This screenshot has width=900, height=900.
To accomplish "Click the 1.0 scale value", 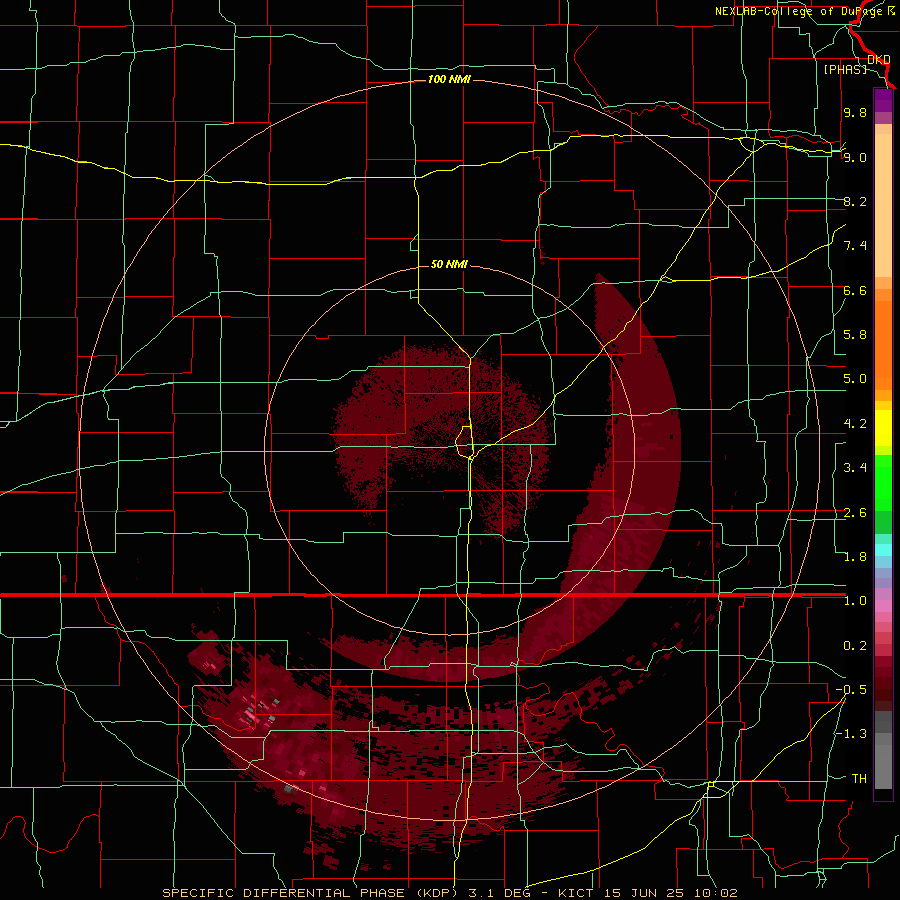I will coord(855,601).
